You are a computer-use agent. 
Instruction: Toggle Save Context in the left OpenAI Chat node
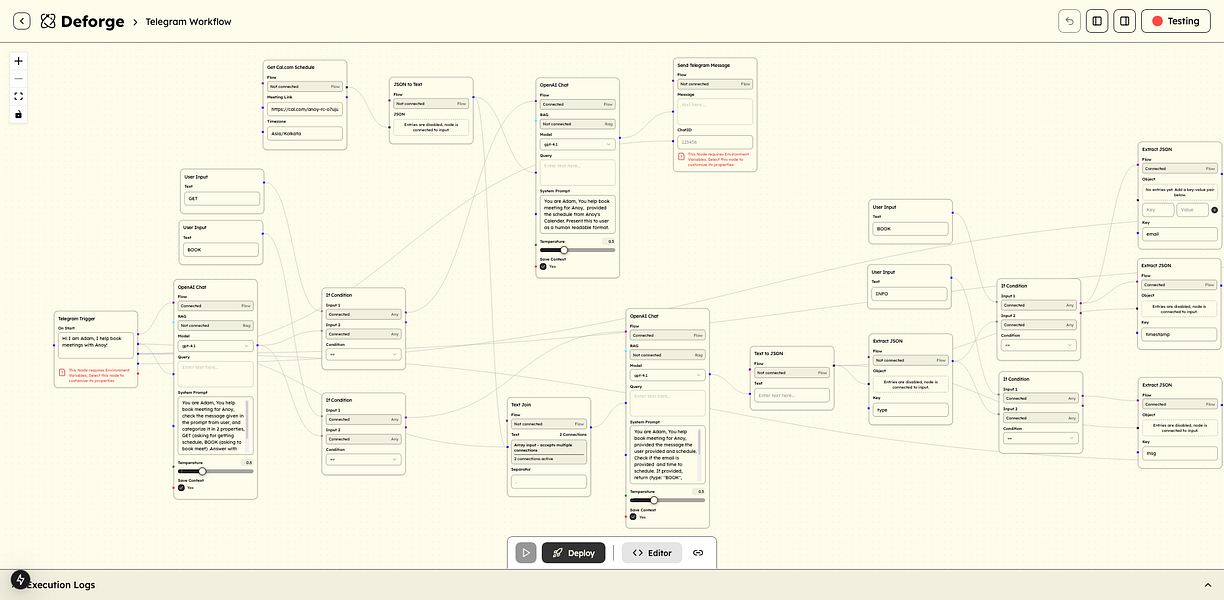click(x=181, y=487)
